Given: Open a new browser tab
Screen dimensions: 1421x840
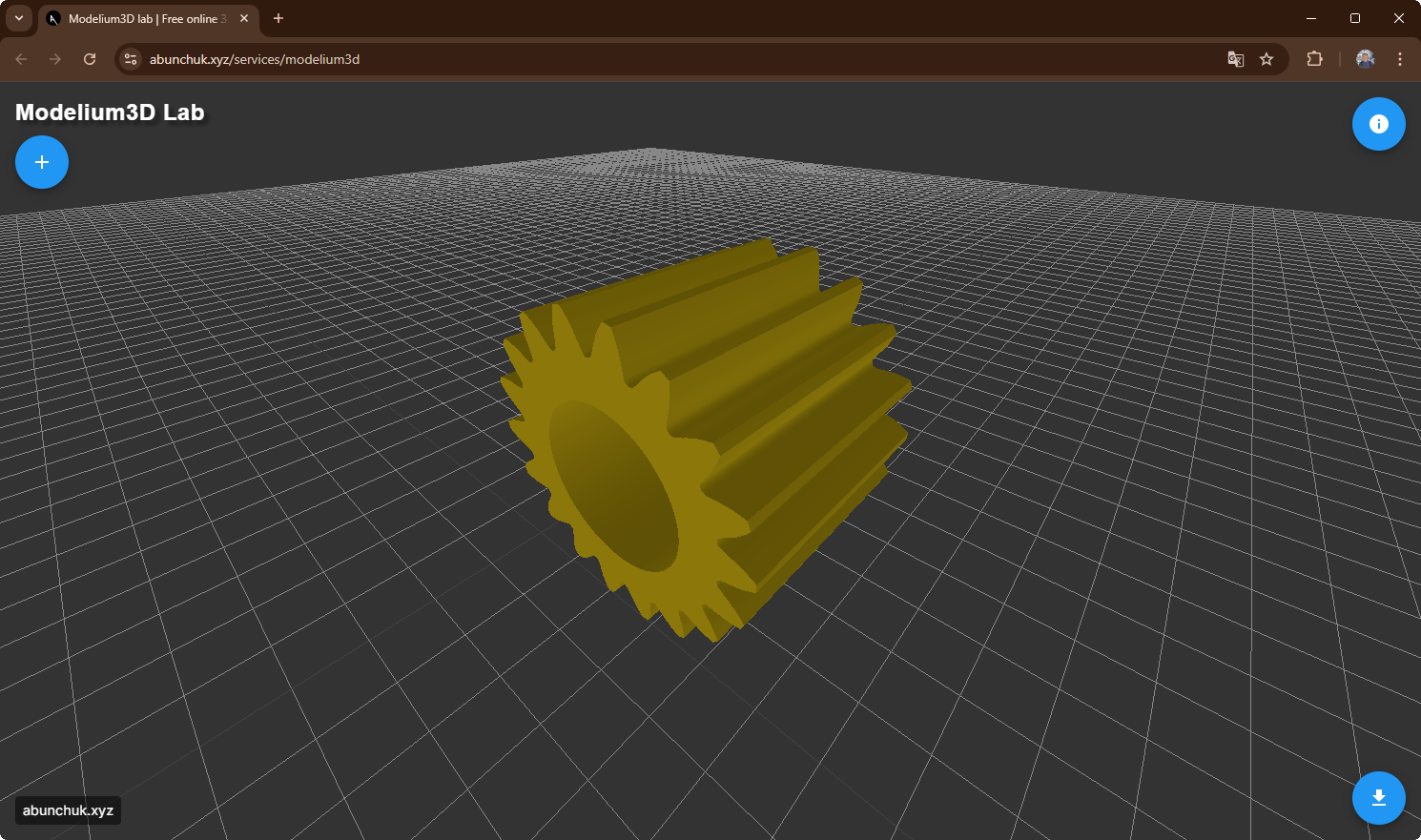Looking at the screenshot, I should point(278,18).
